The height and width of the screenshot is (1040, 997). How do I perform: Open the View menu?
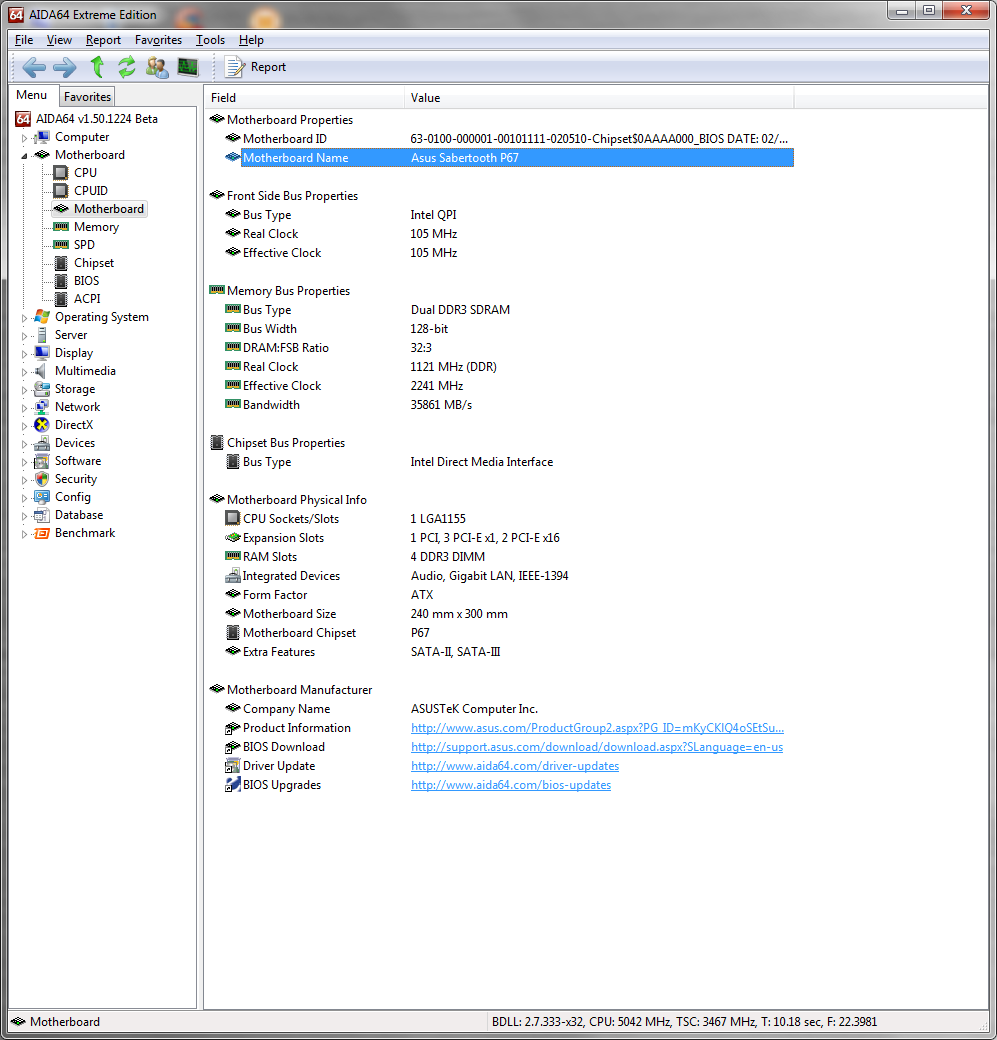click(x=59, y=40)
